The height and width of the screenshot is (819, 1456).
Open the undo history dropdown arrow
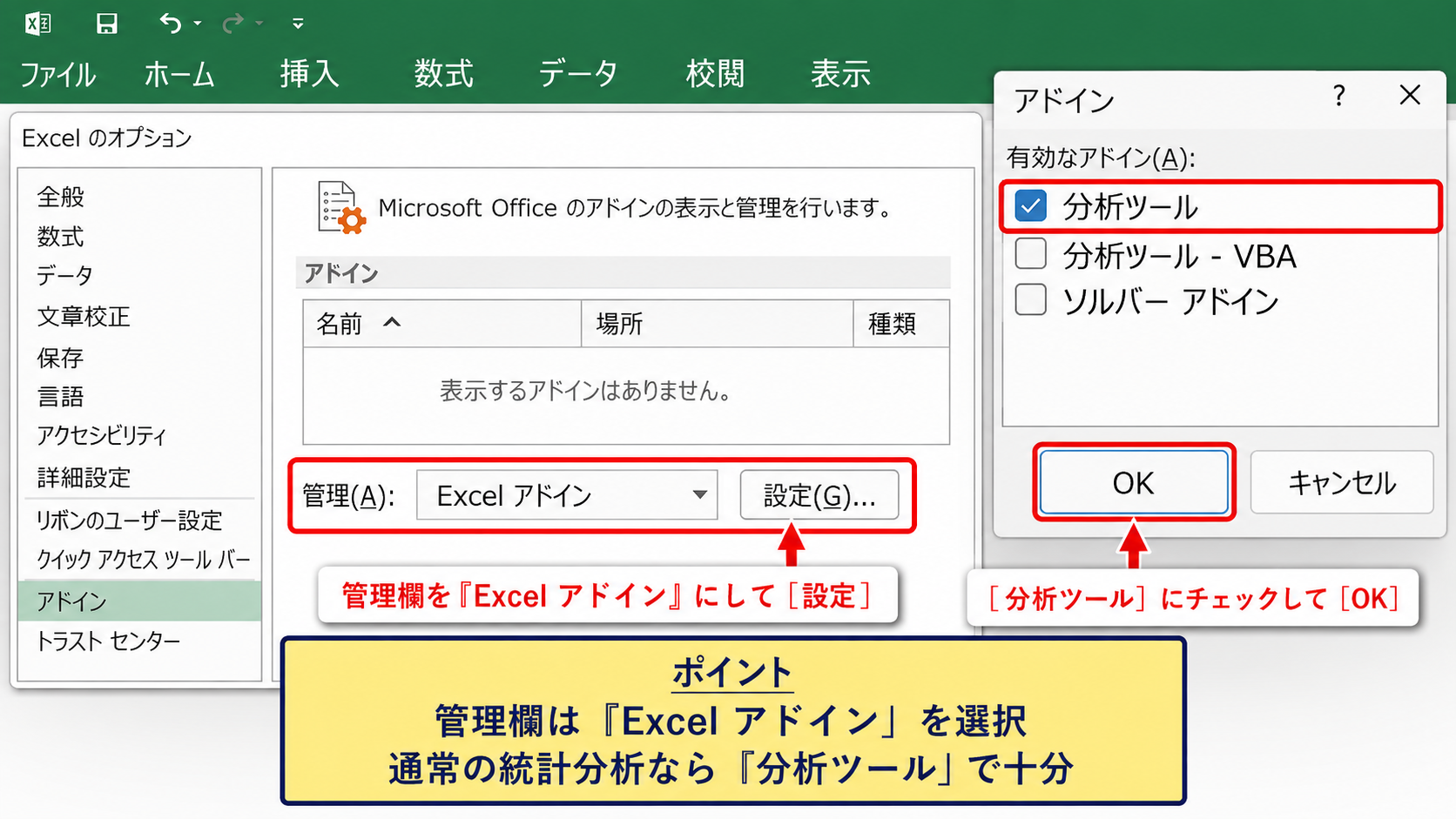tap(198, 23)
